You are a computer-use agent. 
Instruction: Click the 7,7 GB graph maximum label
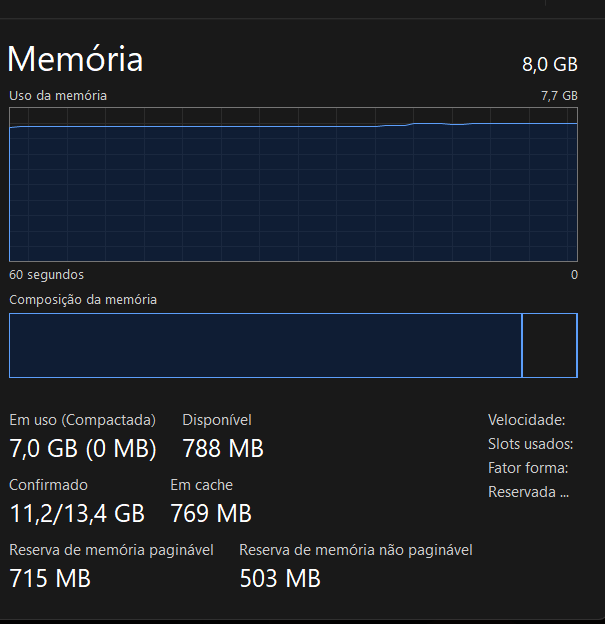point(559,96)
